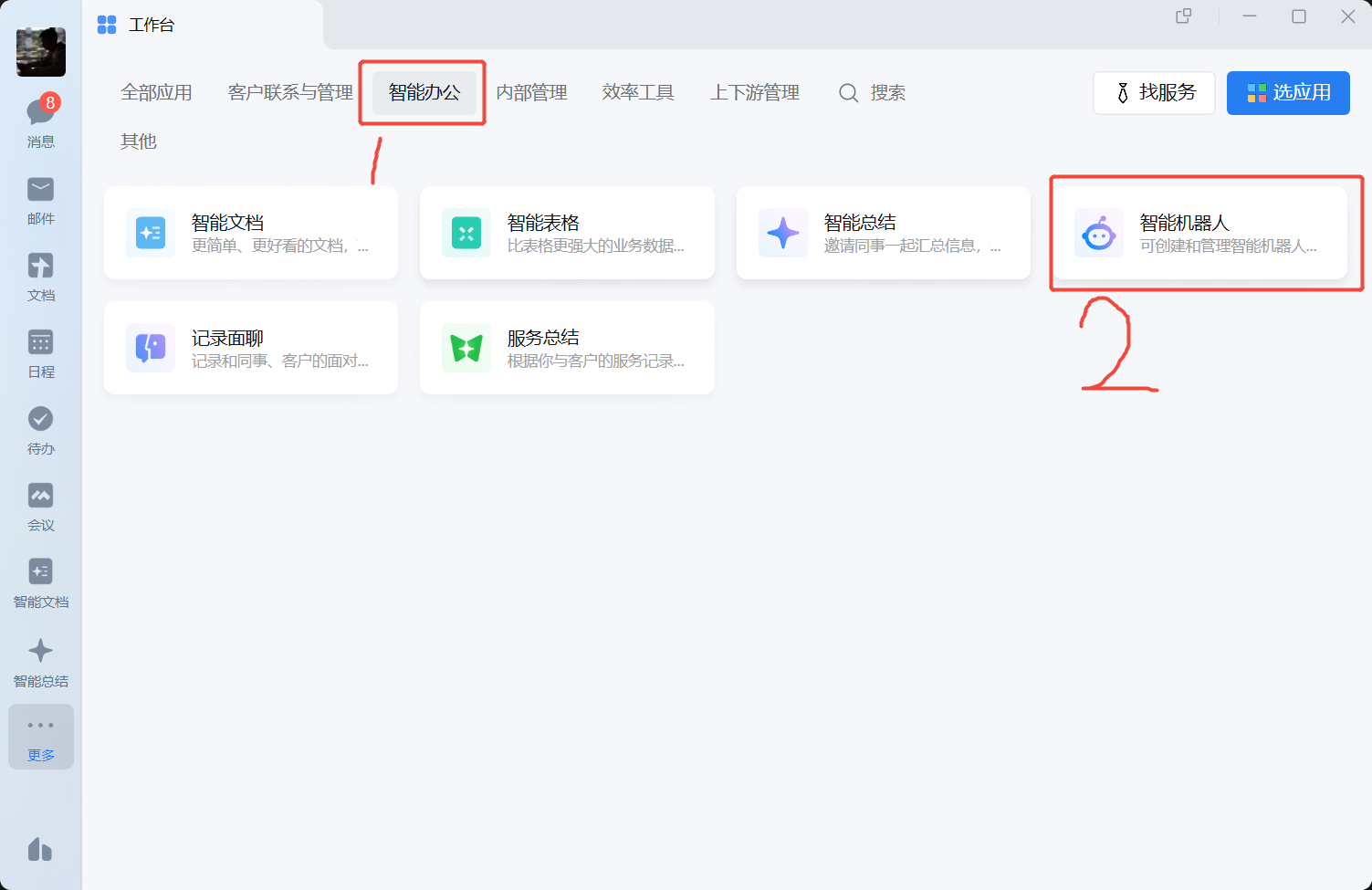
Task: Select the 智能办公 tab
Action: click(x=424, y=92)
